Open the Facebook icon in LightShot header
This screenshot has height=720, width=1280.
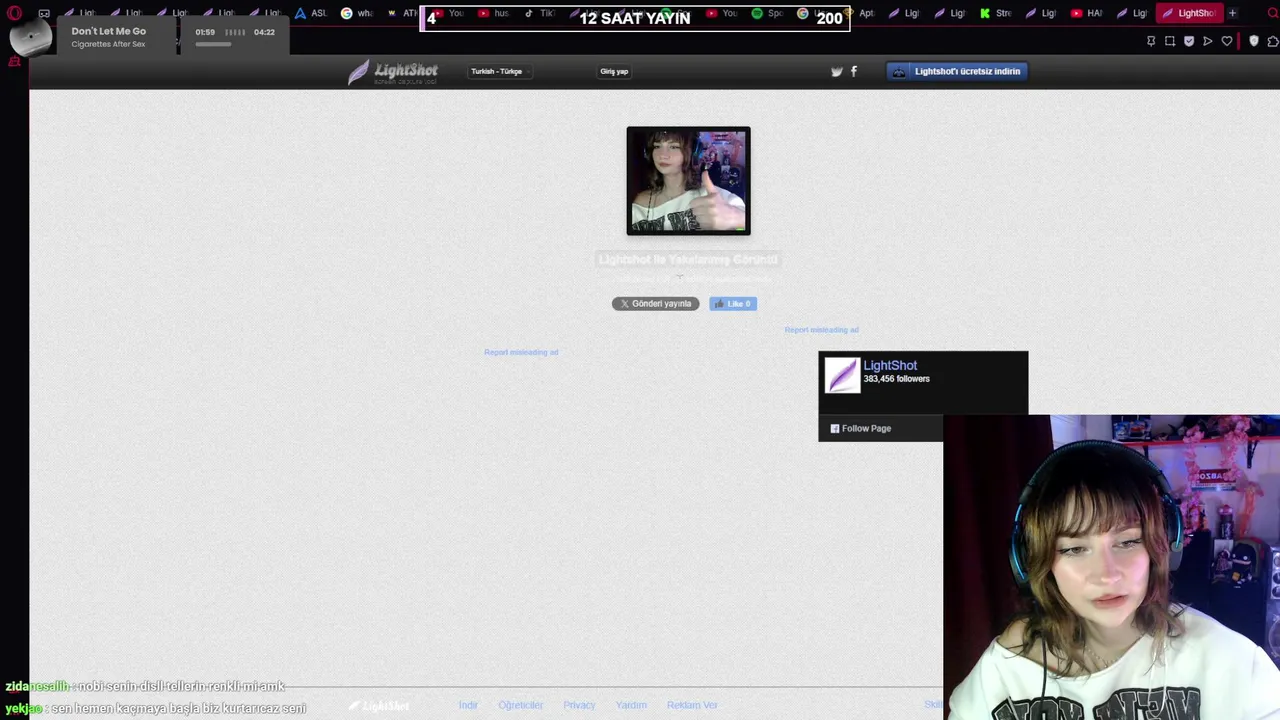point(853,71)
